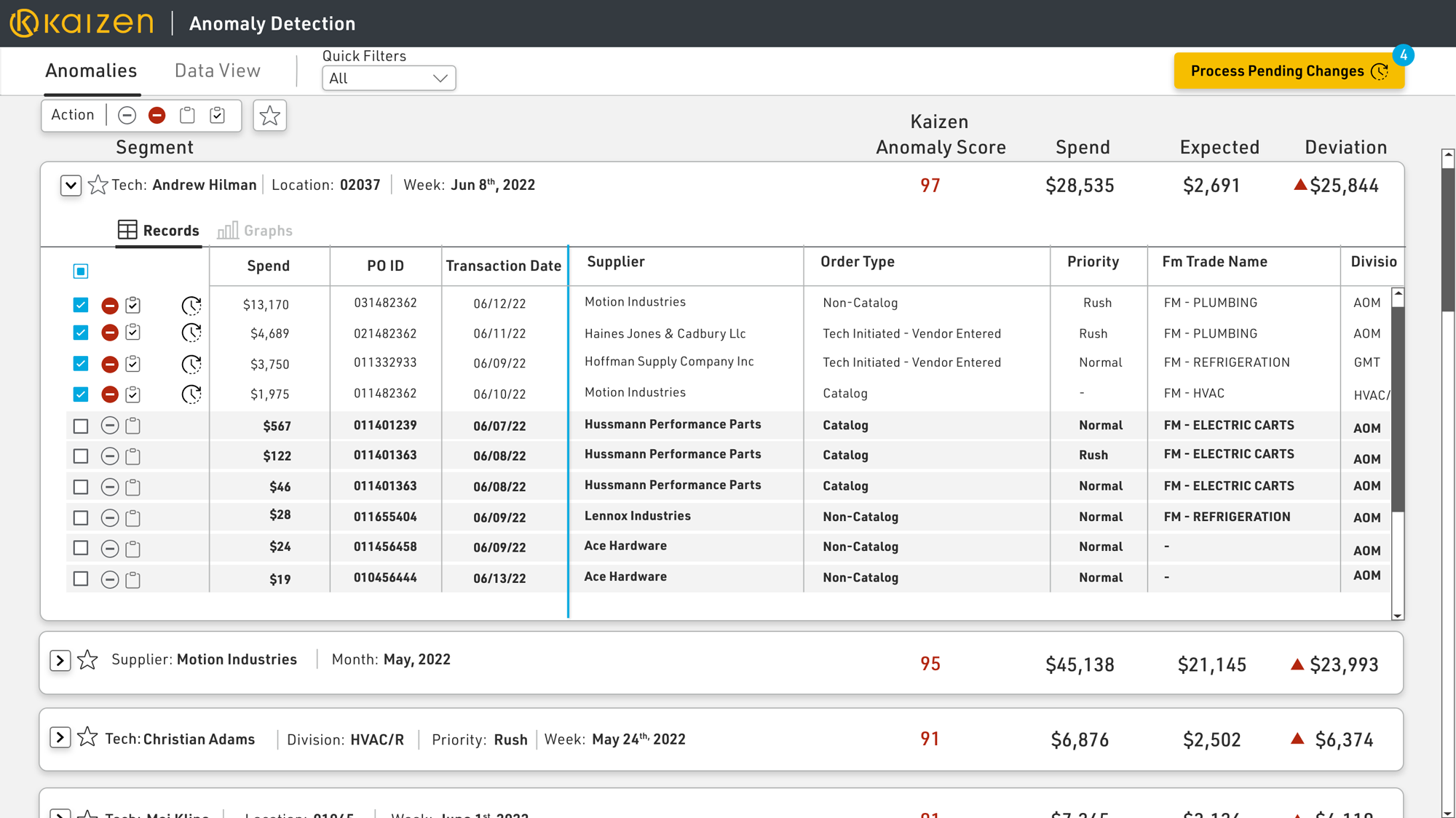
Task: Click records table scroll down arrow
Action: (x=1398, y=616)
